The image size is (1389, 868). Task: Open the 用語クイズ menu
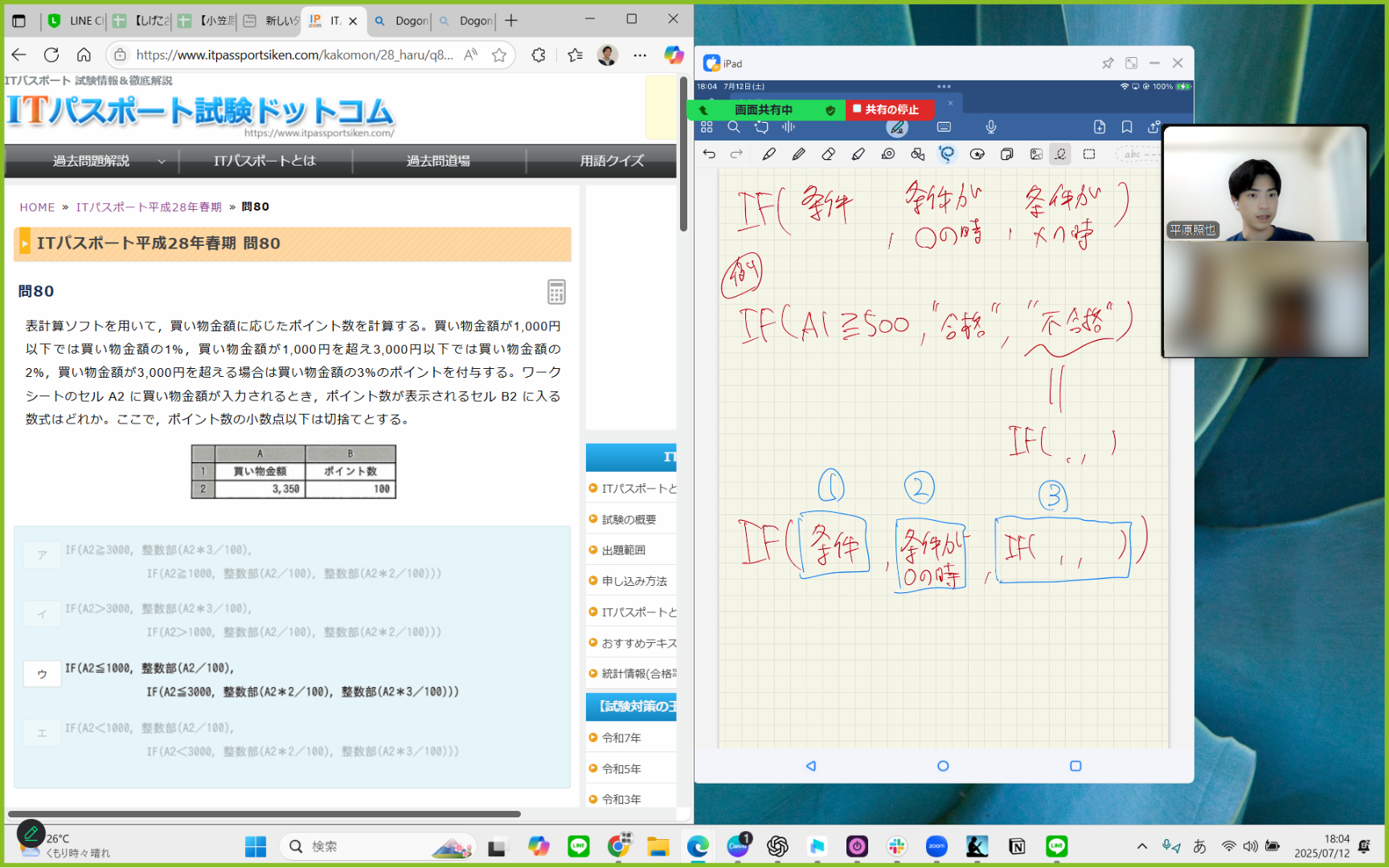[612, 161]
